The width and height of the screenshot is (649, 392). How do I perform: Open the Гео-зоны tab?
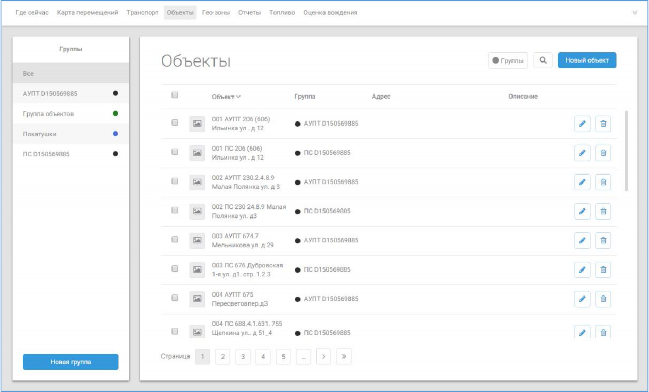coord(216,13)
